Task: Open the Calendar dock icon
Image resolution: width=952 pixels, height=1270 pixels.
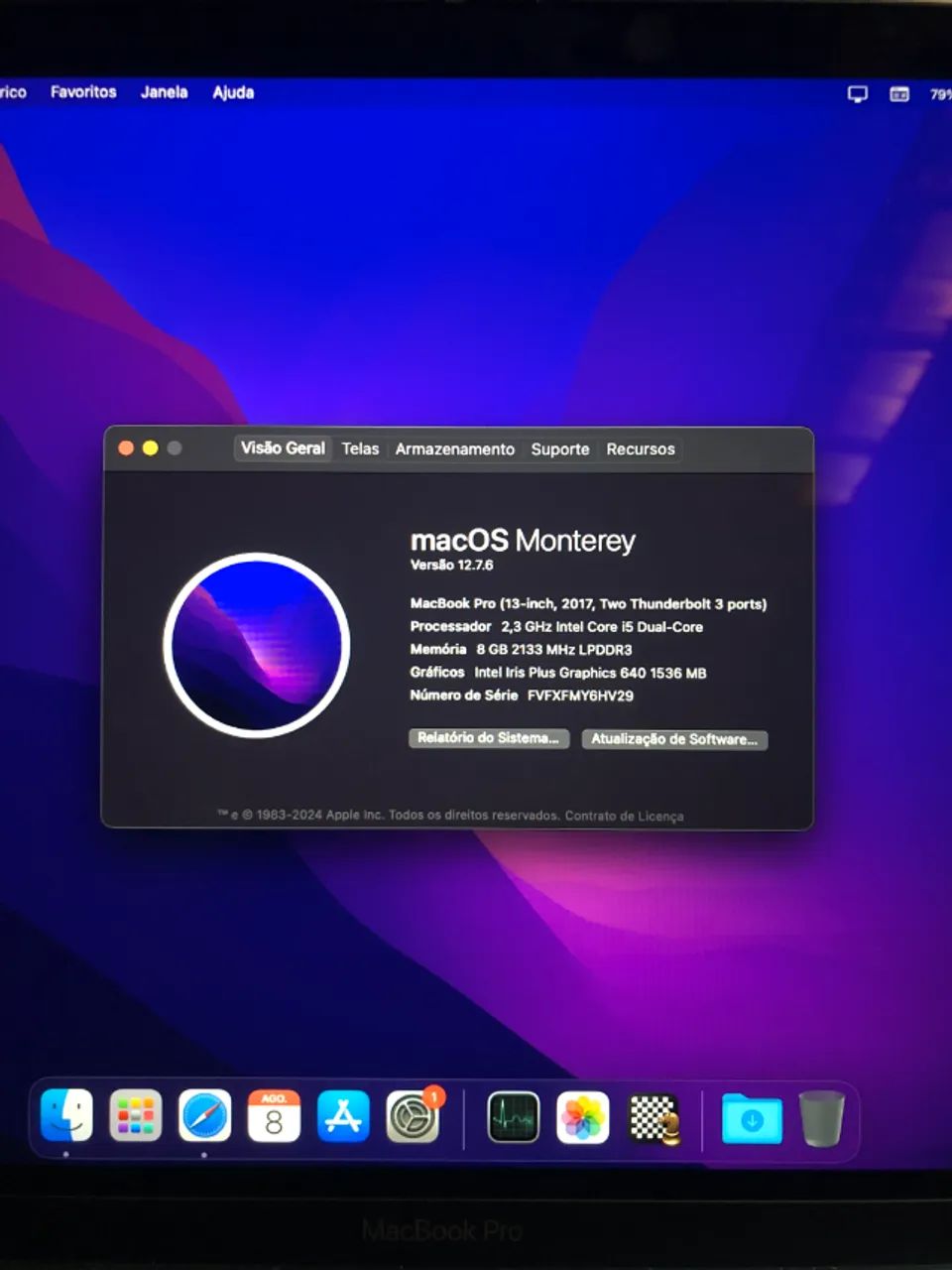Action: [274, 1116]
